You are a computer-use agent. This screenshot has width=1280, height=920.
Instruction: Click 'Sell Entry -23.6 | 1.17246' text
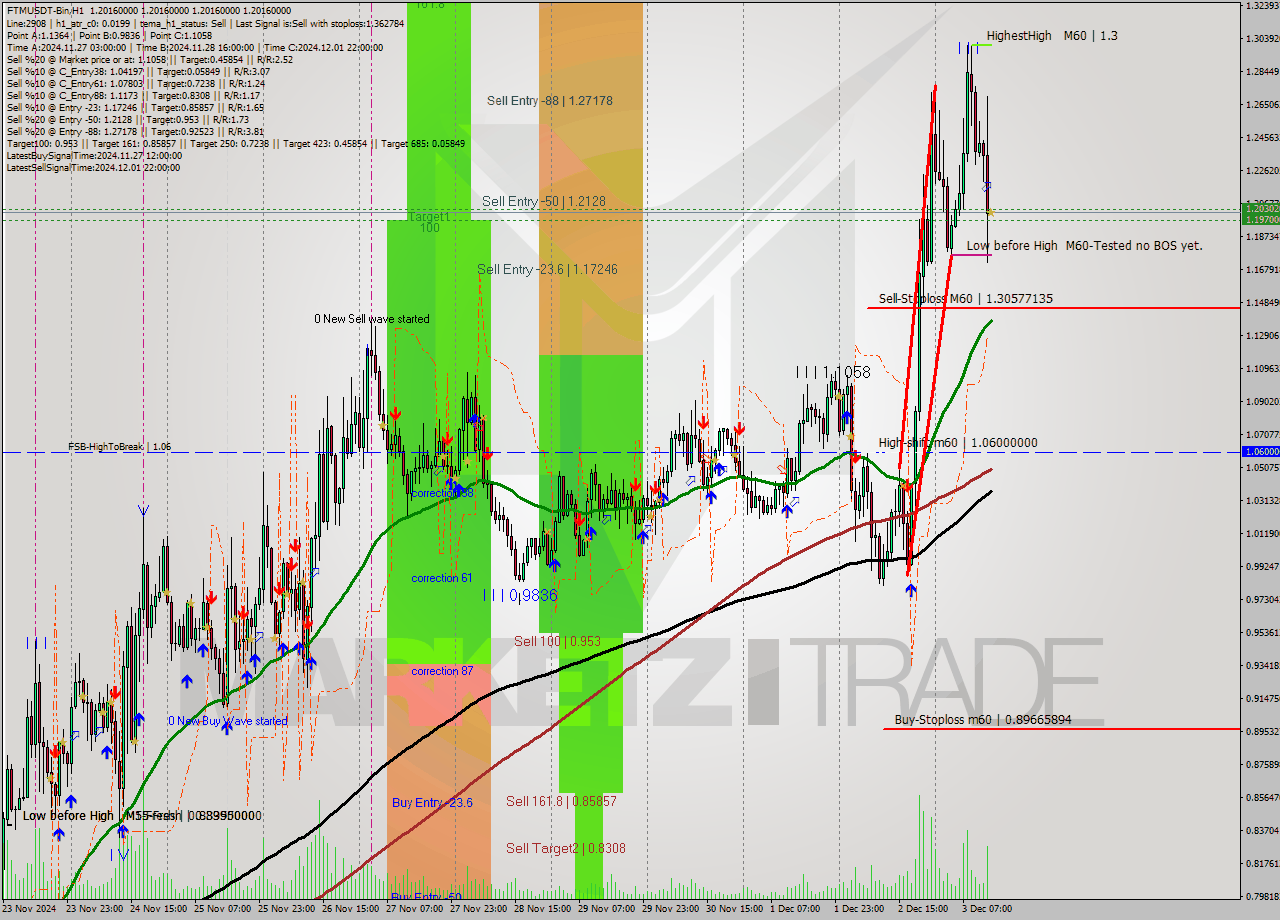click(x=547, y=269)
